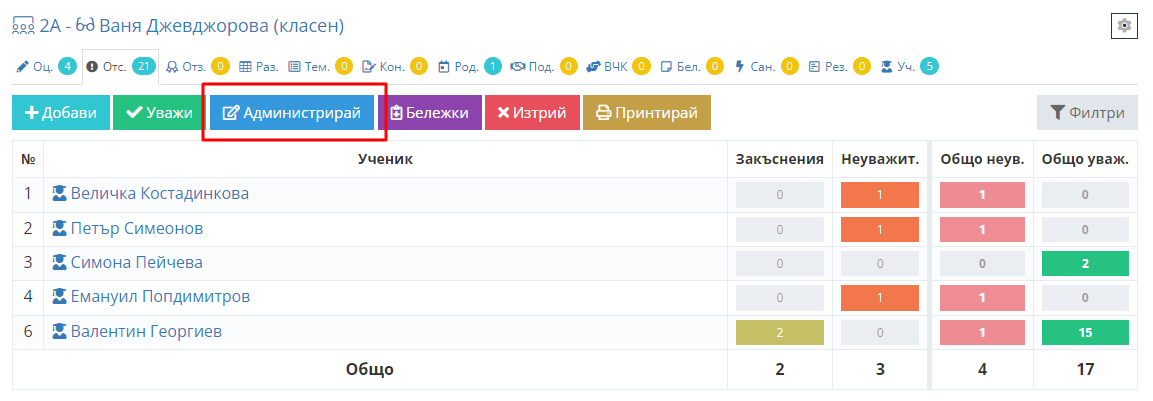Click the green Уважи button
The image size is (1153, 401).
(158, 113)
